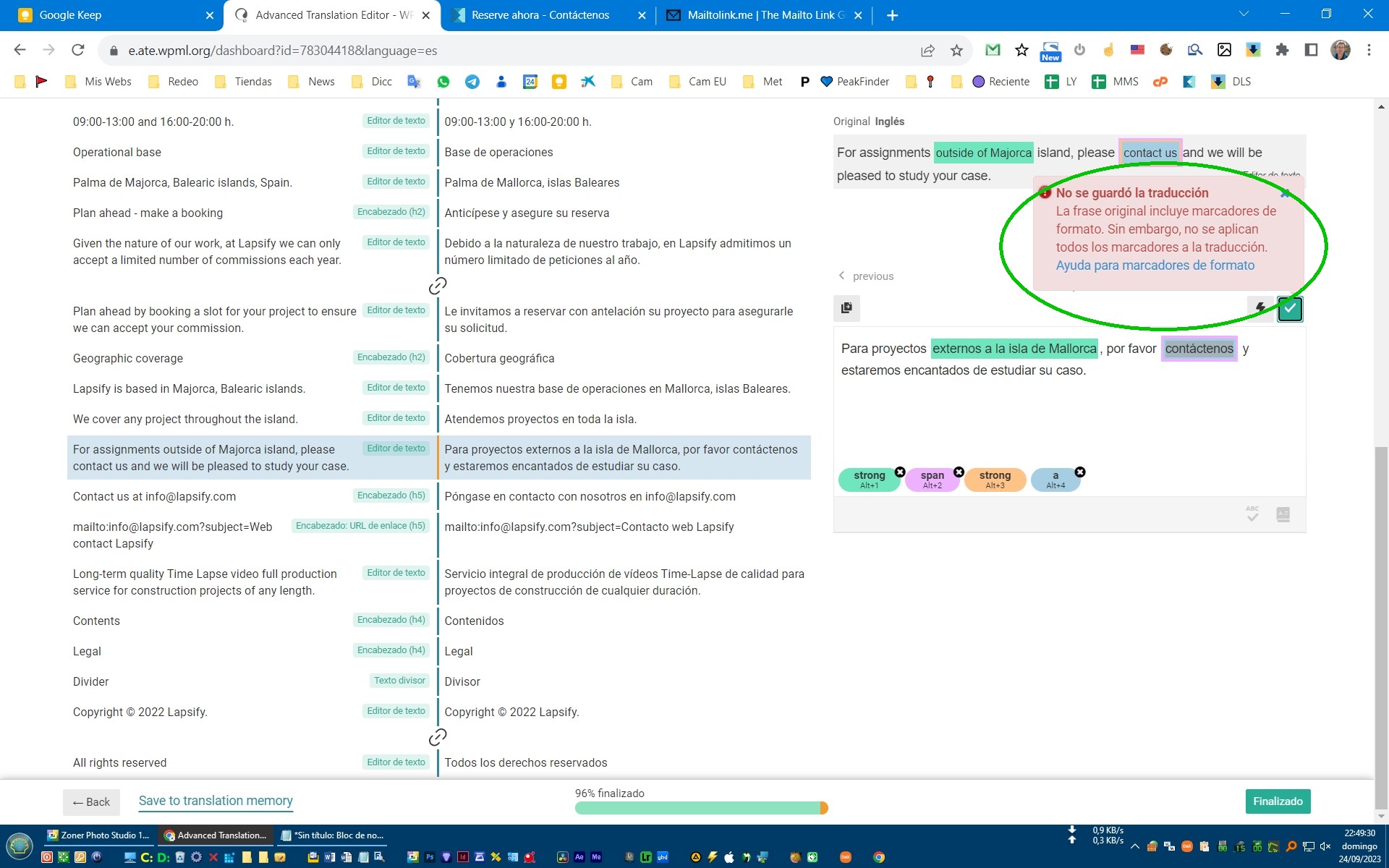Open the browser extensions puzzle icon

point(1282,50)
